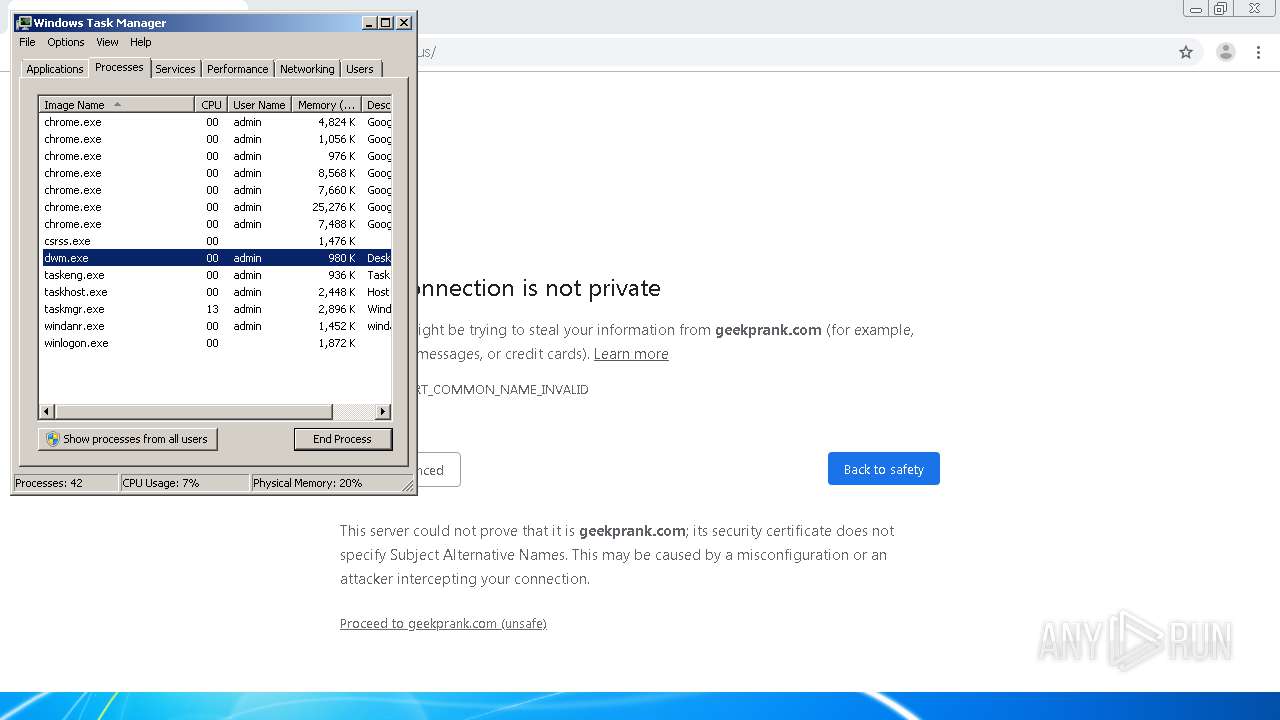Image resolution: width=1280 pixels, height=720 pixels.
Task: Bookmark this page with the star icon
Action: [1186, 52]
